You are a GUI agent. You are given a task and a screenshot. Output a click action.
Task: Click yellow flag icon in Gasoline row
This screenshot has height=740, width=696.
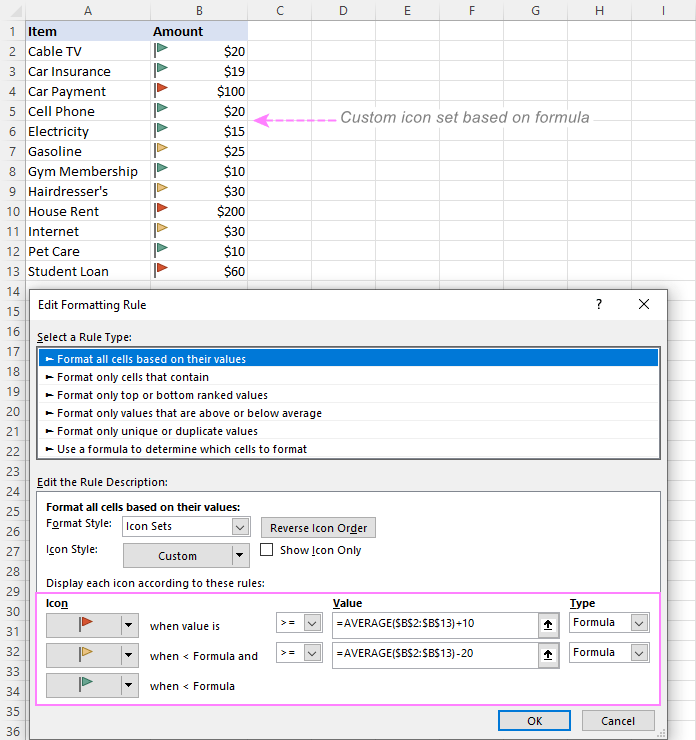161,149
